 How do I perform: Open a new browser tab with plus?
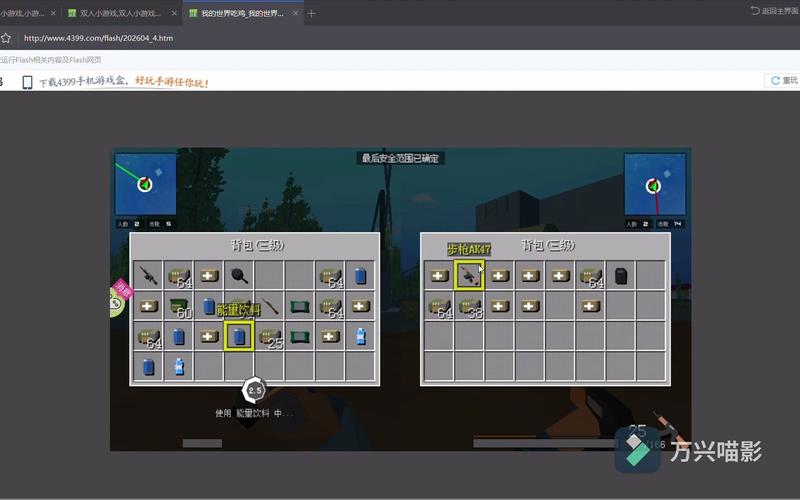tap(311, 14)
